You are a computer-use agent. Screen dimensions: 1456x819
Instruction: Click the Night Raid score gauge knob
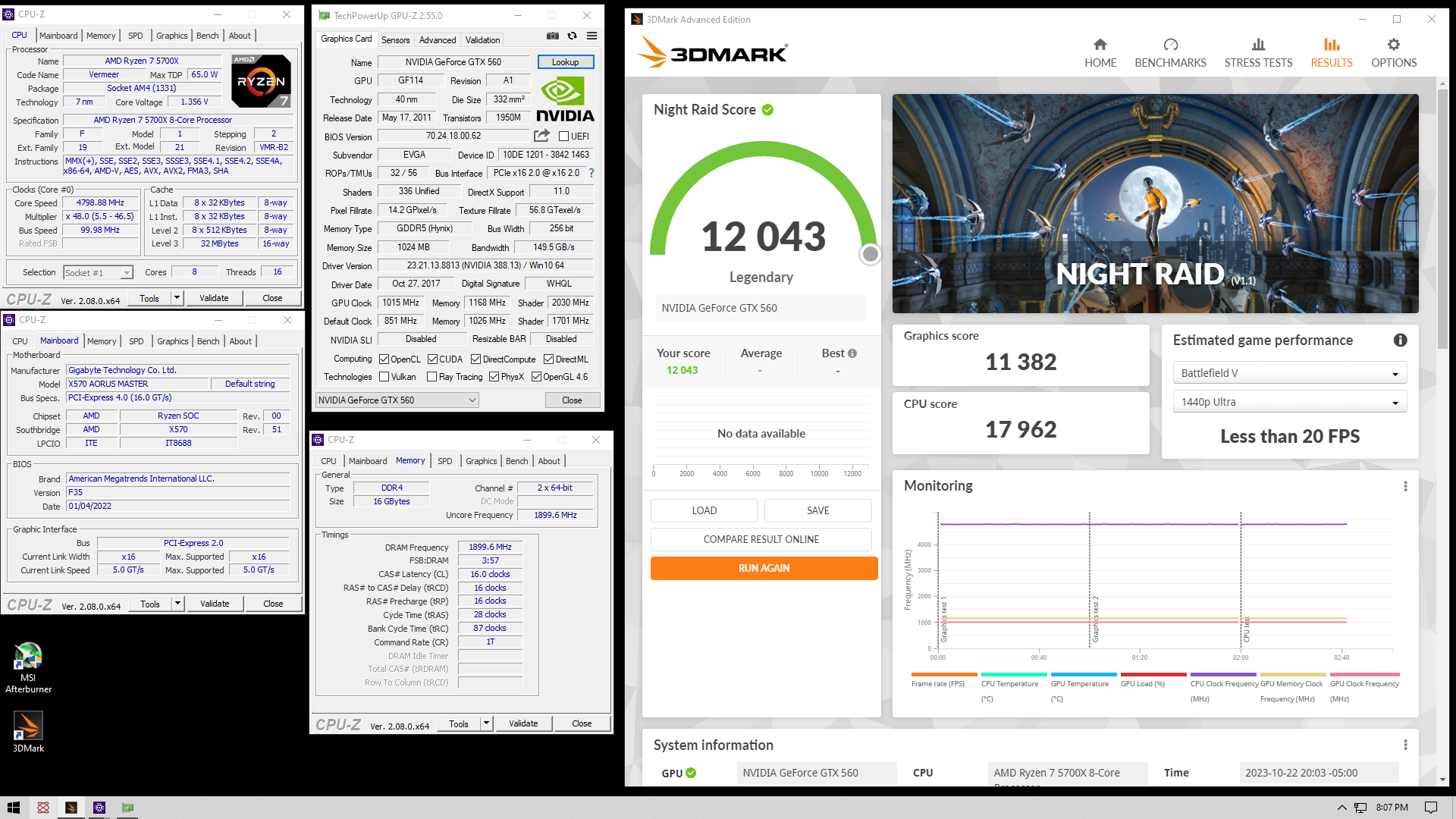(871, 255)
